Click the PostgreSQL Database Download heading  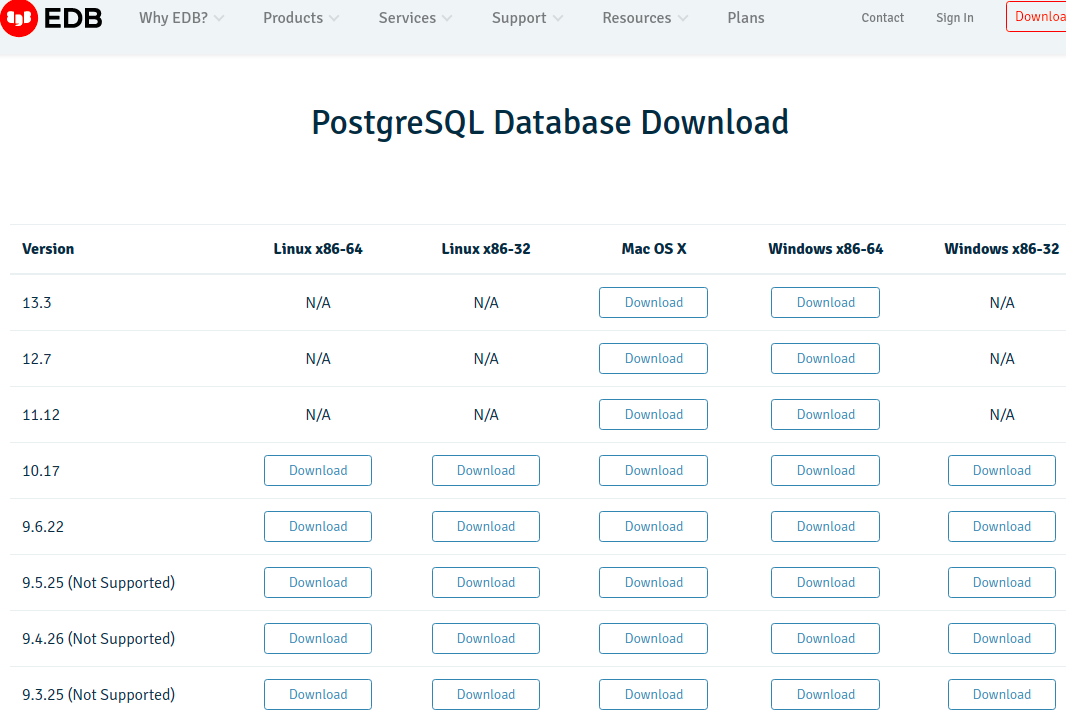click(x=550, y=123)
